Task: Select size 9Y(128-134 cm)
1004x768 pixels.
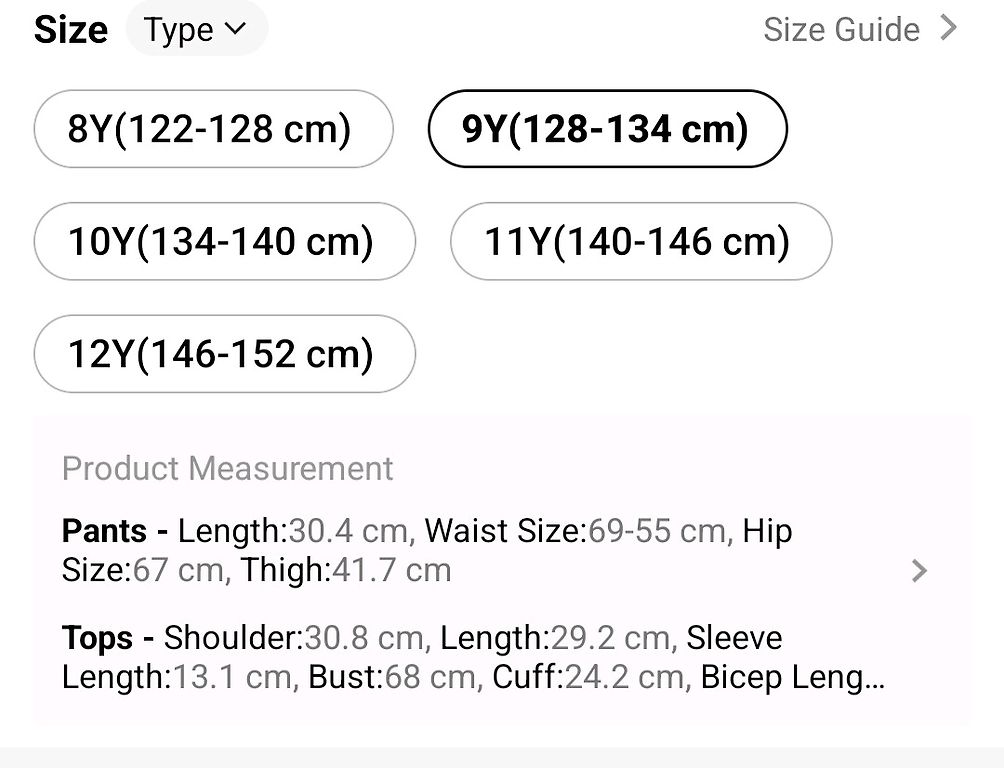Action: point(607,129)
